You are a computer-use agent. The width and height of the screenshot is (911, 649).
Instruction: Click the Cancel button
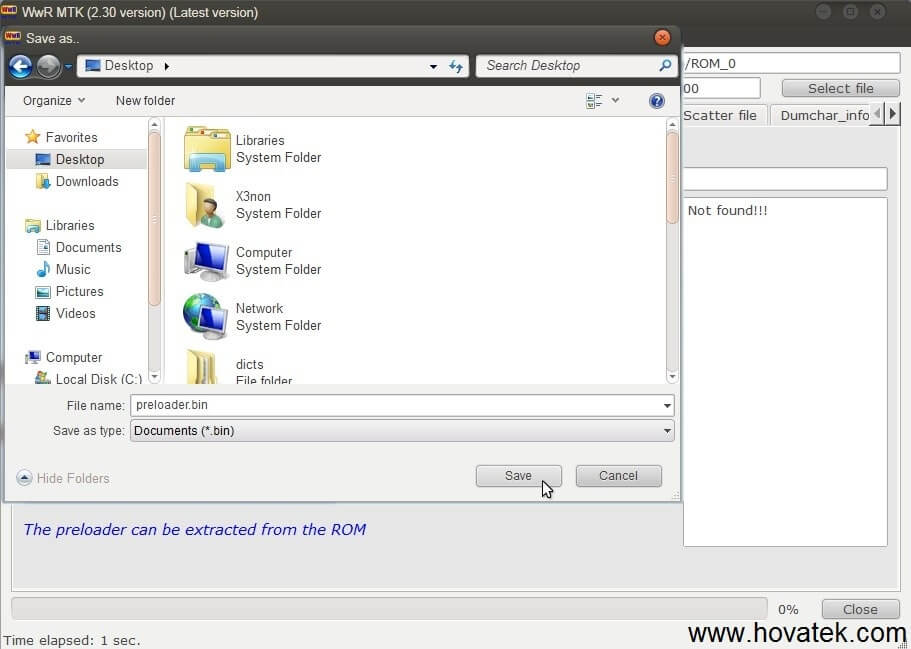618,476
